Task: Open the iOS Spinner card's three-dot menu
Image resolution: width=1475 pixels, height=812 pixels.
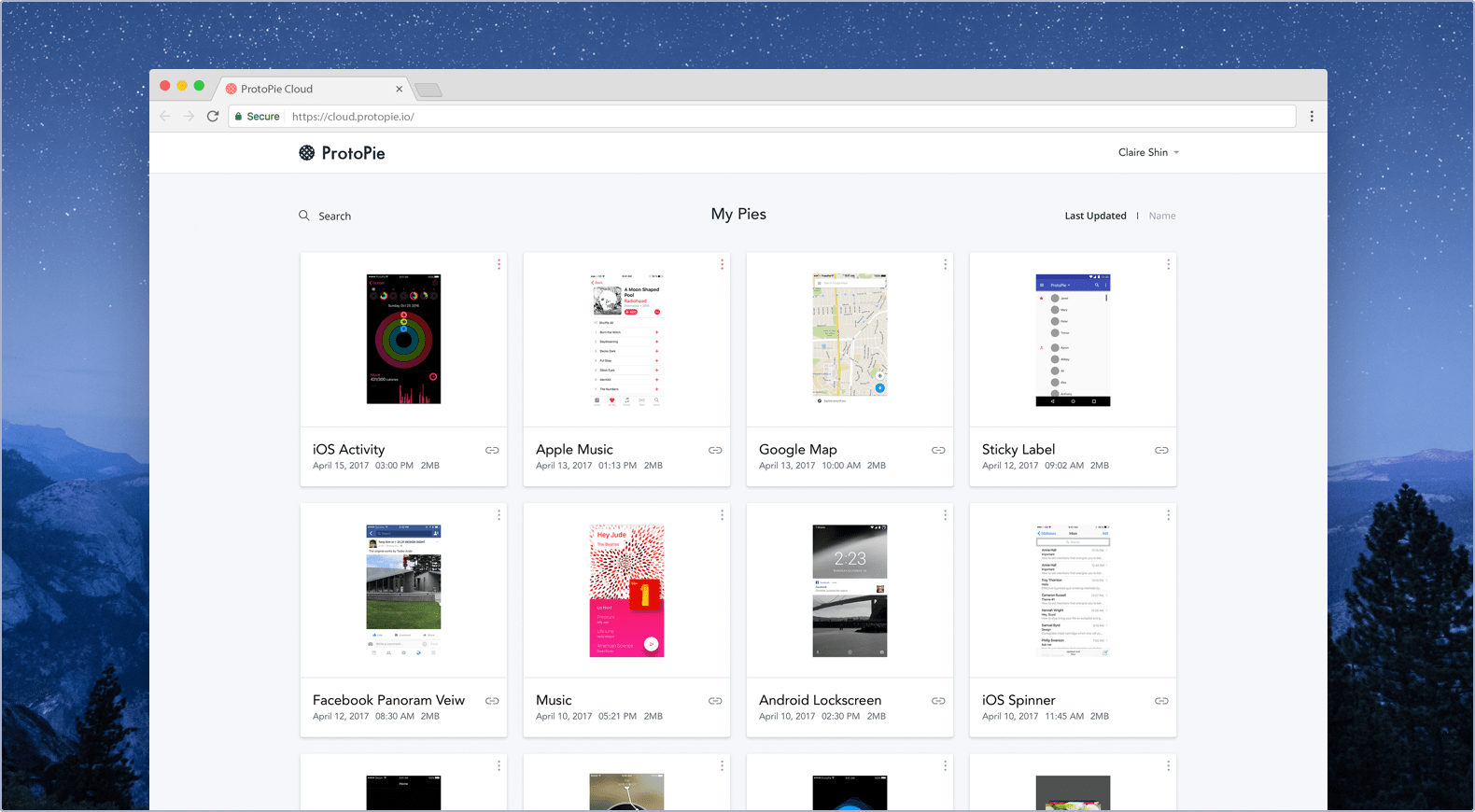Action: (1168, 514)
